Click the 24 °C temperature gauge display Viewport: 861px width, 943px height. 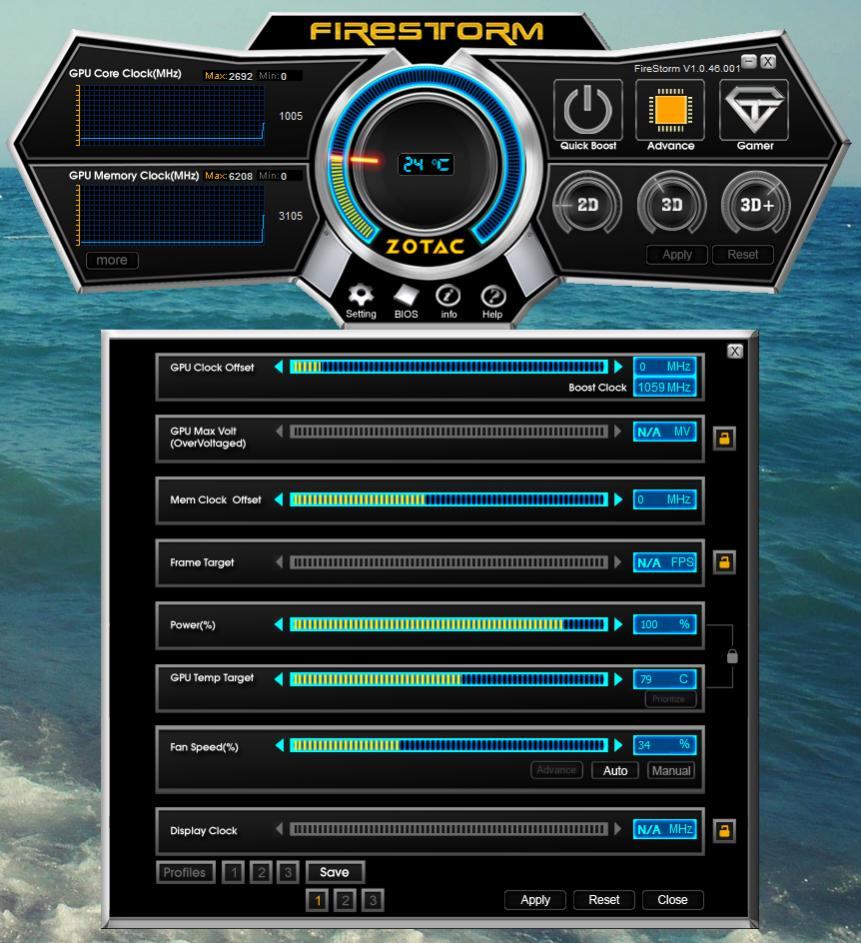(426, 164)
